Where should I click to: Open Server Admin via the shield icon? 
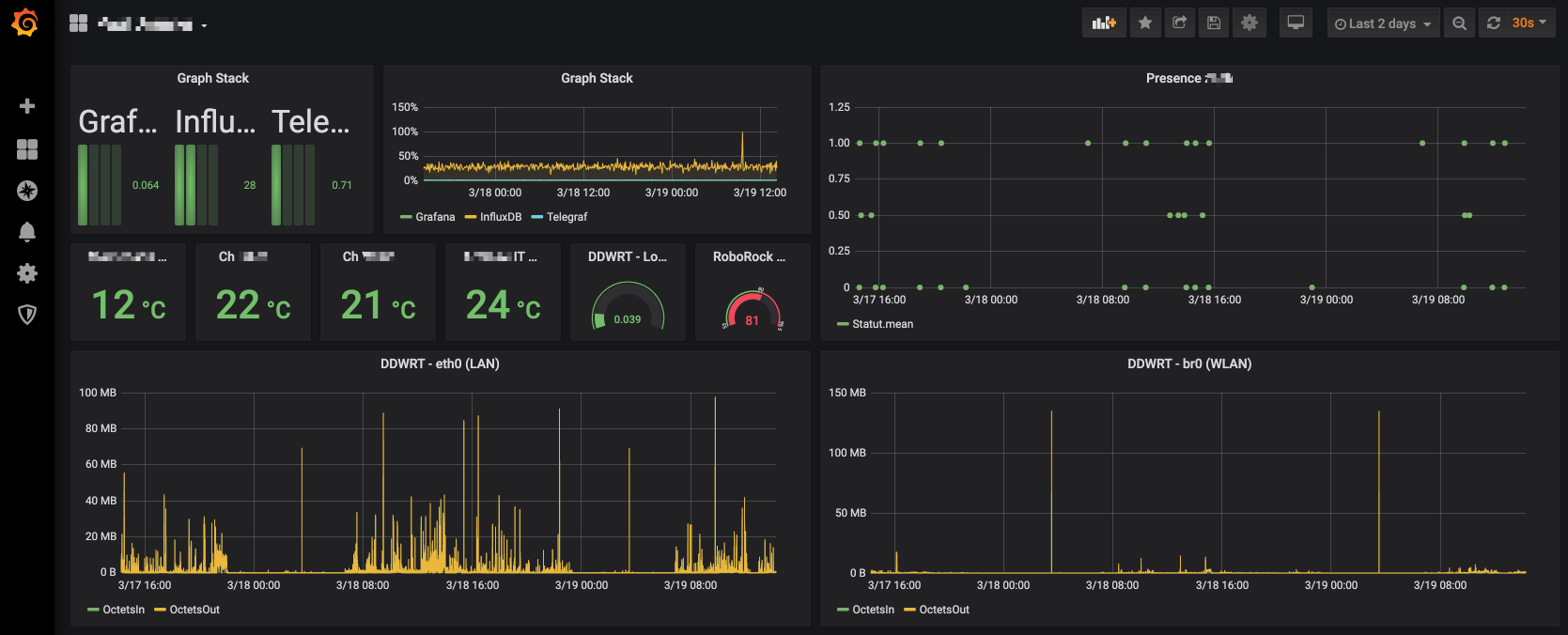27,315
